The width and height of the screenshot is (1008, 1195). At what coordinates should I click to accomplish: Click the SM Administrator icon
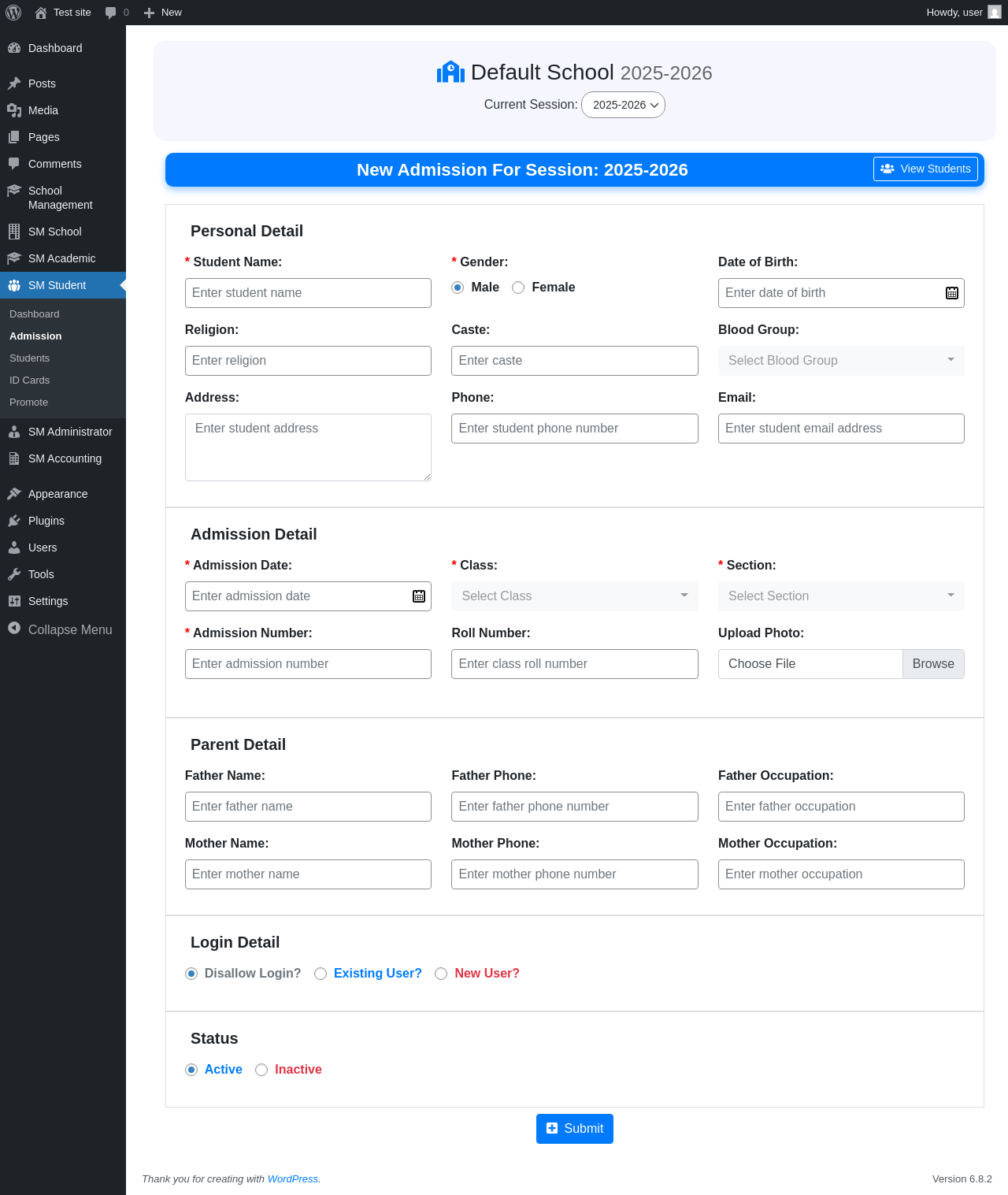tap(14, 432)
